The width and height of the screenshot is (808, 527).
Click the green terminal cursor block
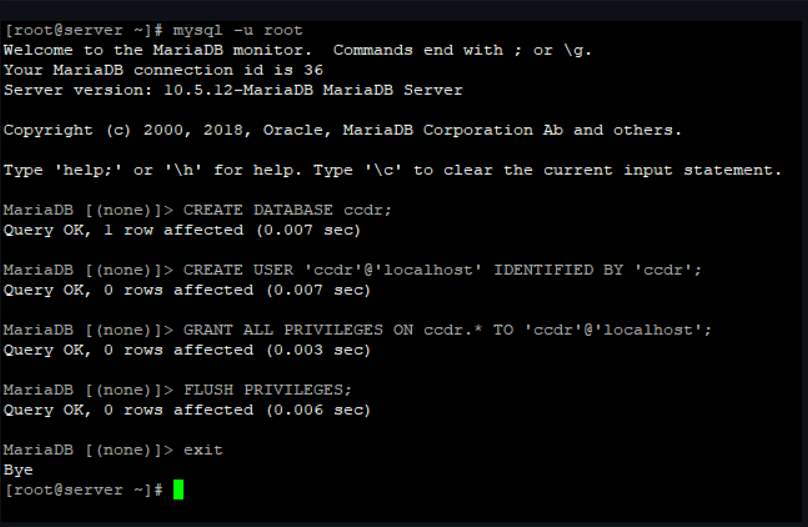(x=178, y=489)
